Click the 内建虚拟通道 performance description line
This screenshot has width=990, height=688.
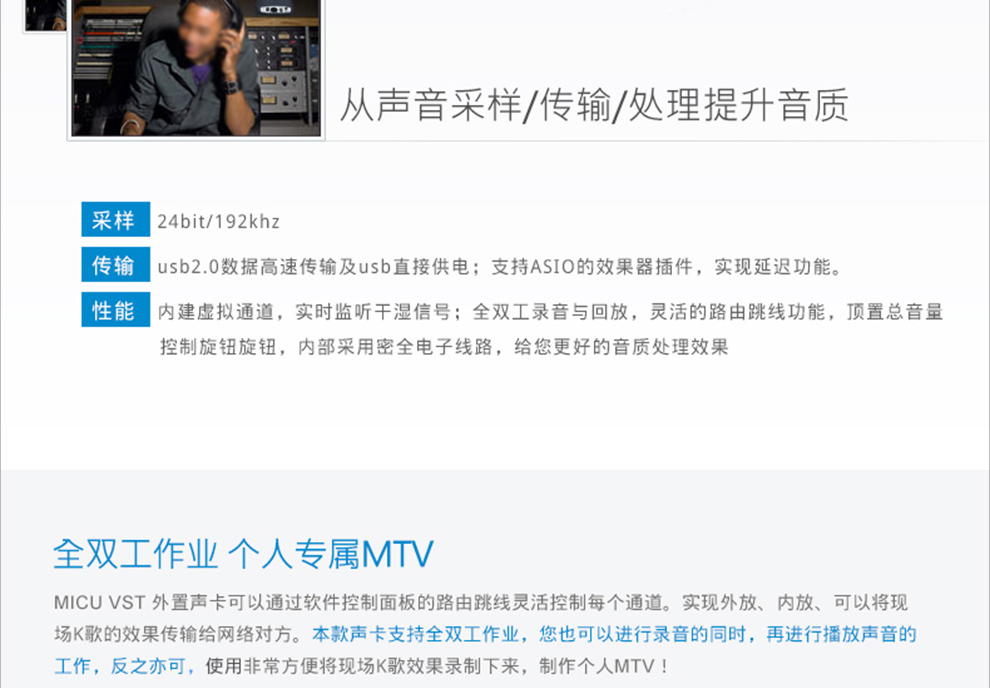tap(551, 312)
